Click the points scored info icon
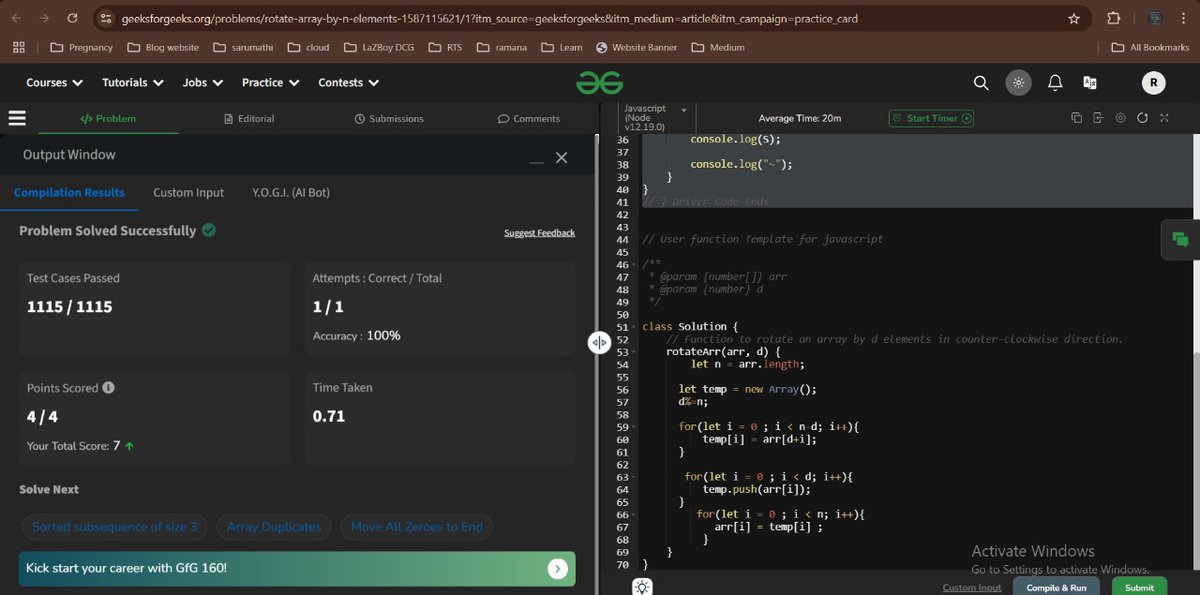Image resolution: width=1200 pixels, height=595 pixels. pyautogui.click(x=108, y=387)
